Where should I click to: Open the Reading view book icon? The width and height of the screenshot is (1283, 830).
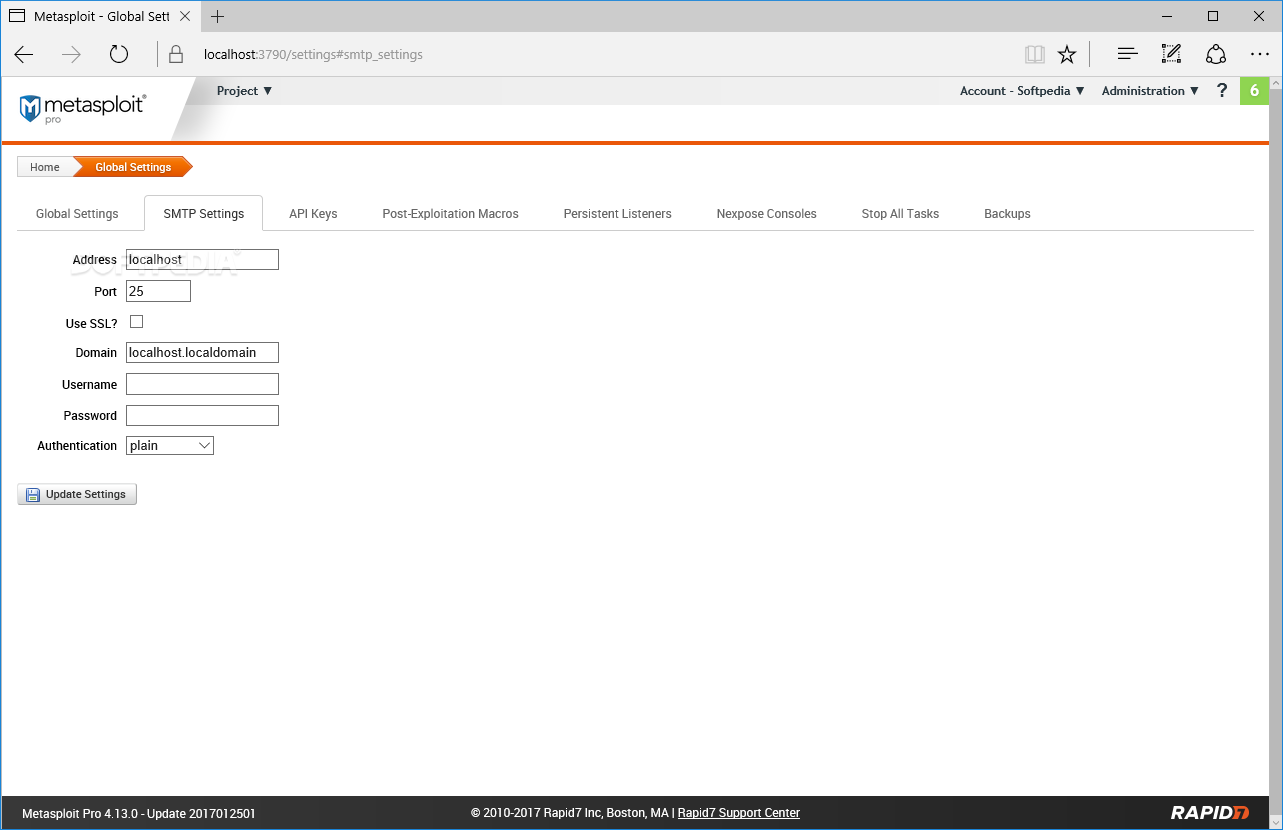pos(1035,54)
